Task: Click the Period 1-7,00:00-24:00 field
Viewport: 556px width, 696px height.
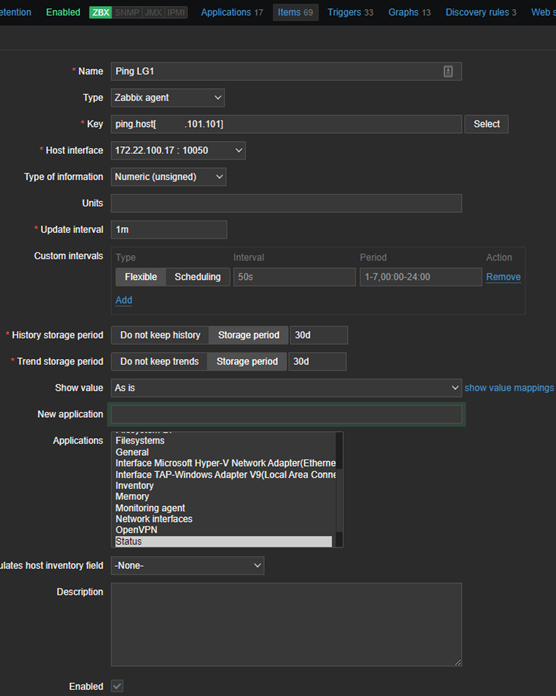Action: [x=421, y=277]
